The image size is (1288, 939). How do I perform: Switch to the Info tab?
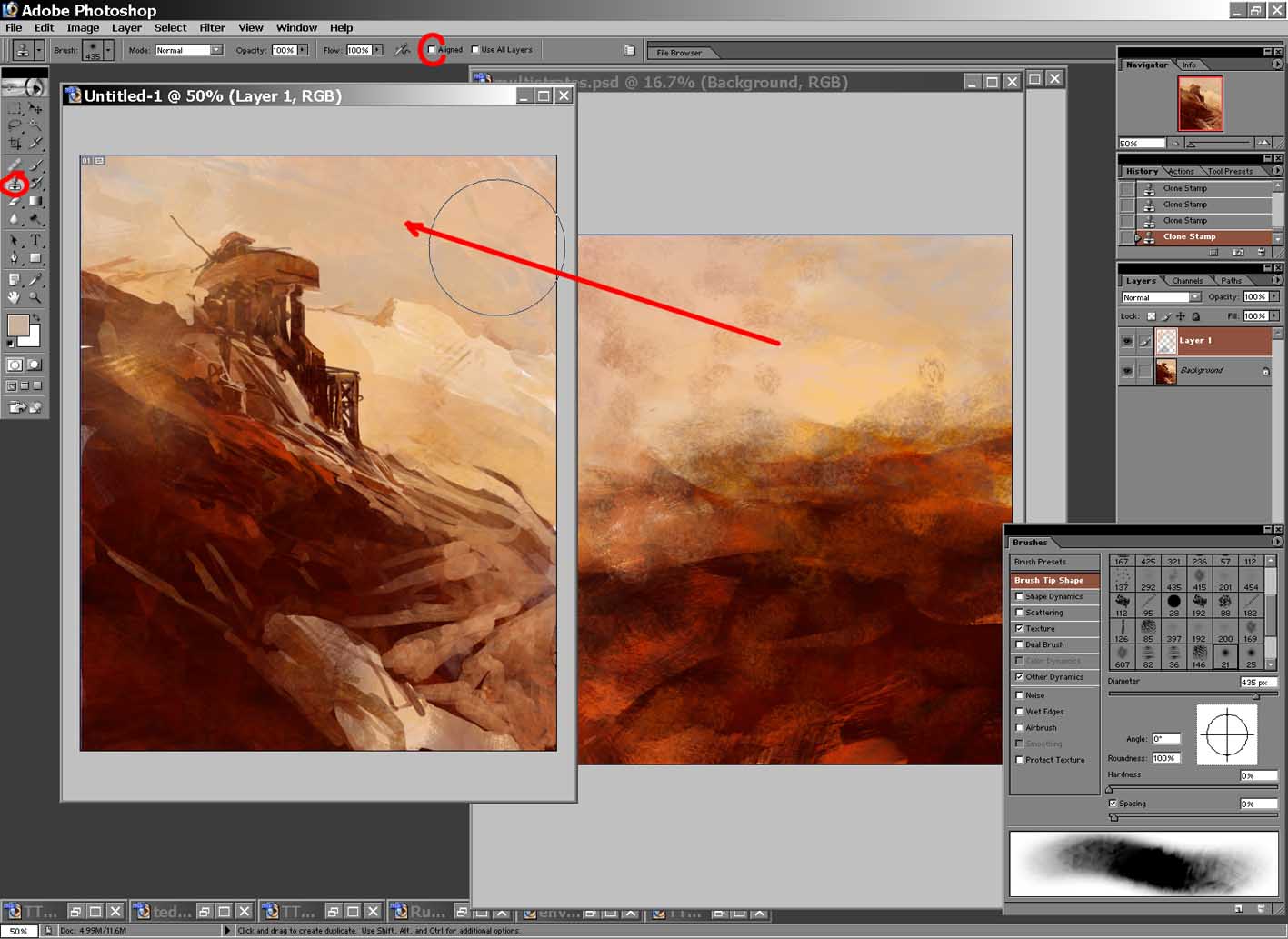(1189, 65)
